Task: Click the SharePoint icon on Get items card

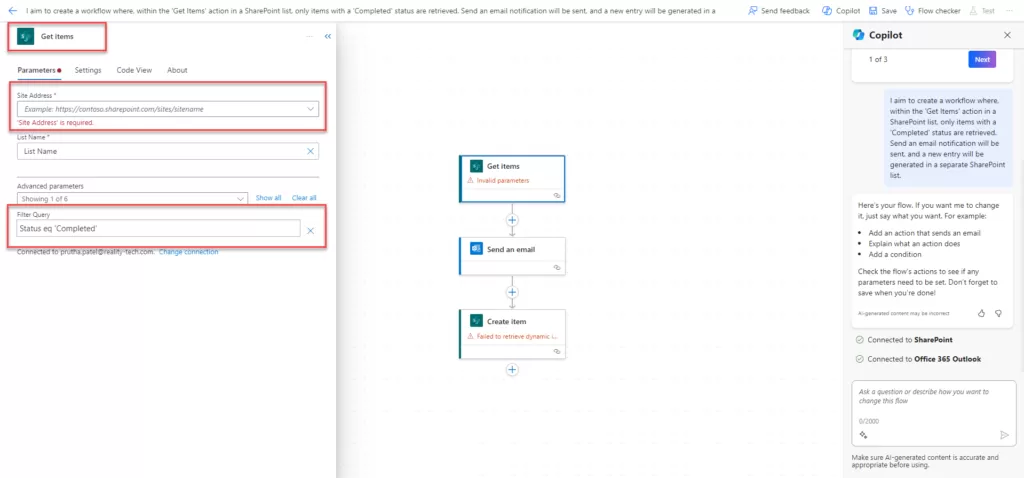Action: coord(476,167)
